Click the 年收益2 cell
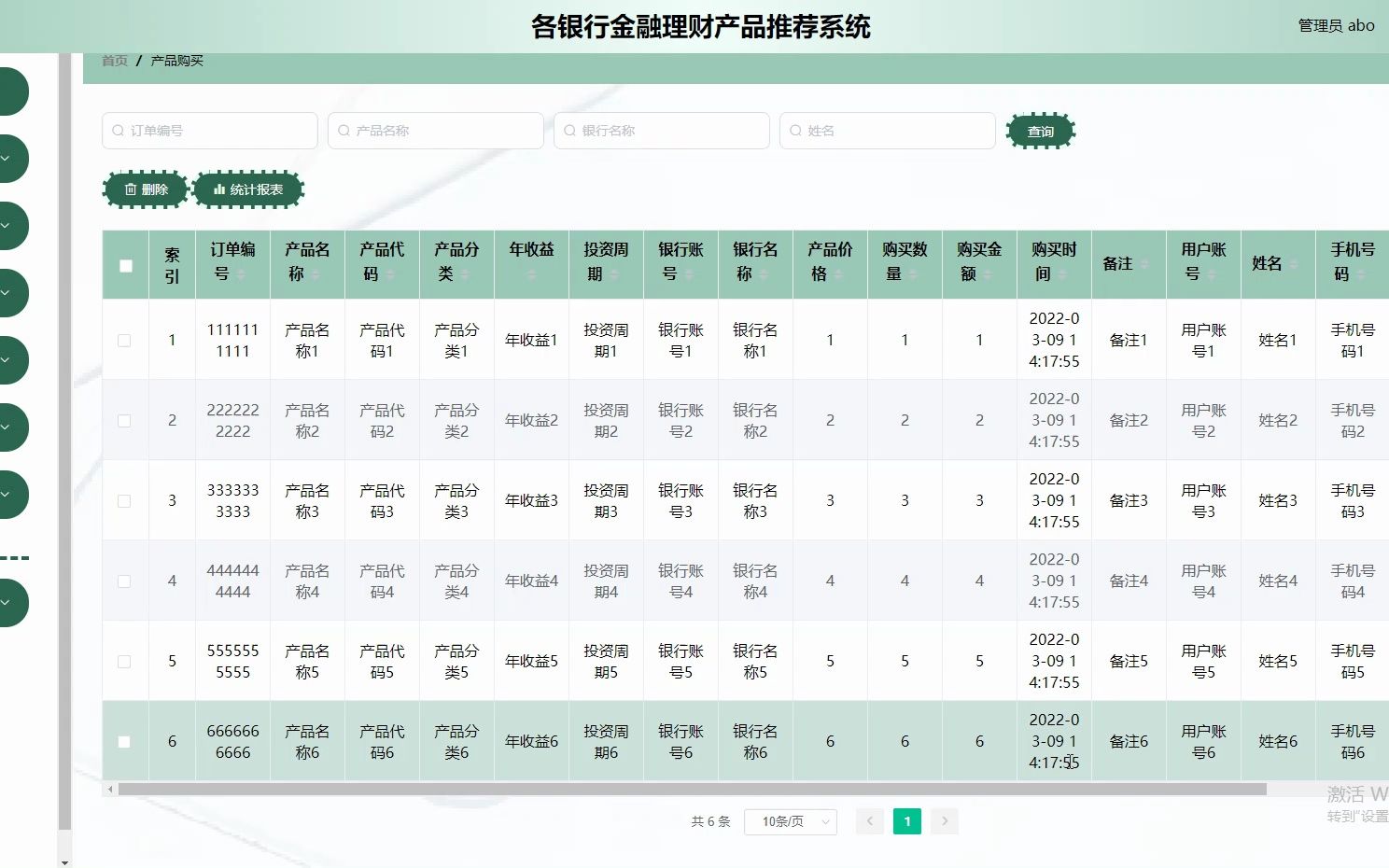 pyautogui.click(x=531, y=421)
